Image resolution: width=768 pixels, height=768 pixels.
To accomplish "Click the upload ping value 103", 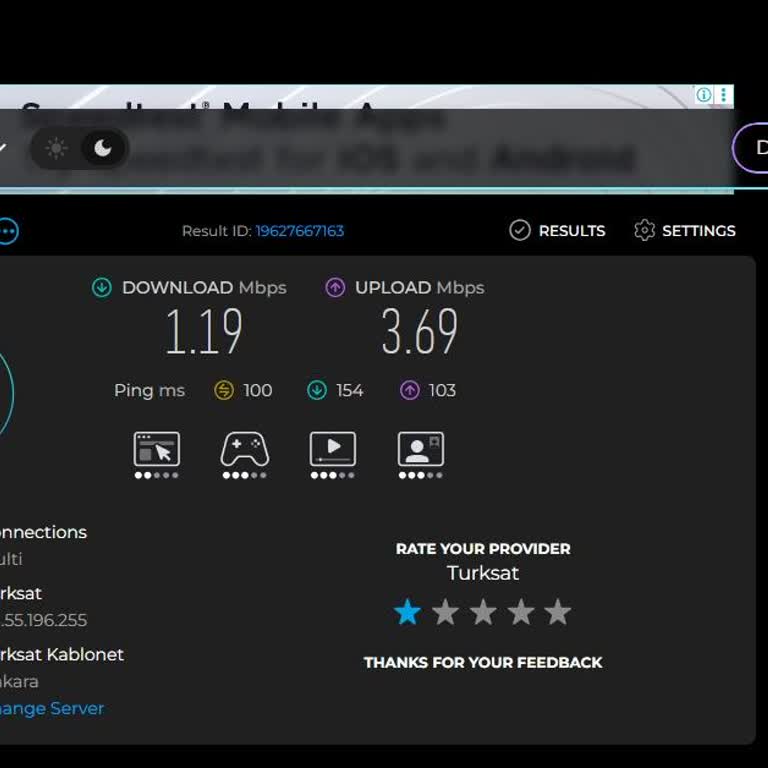I will [442, 390].
